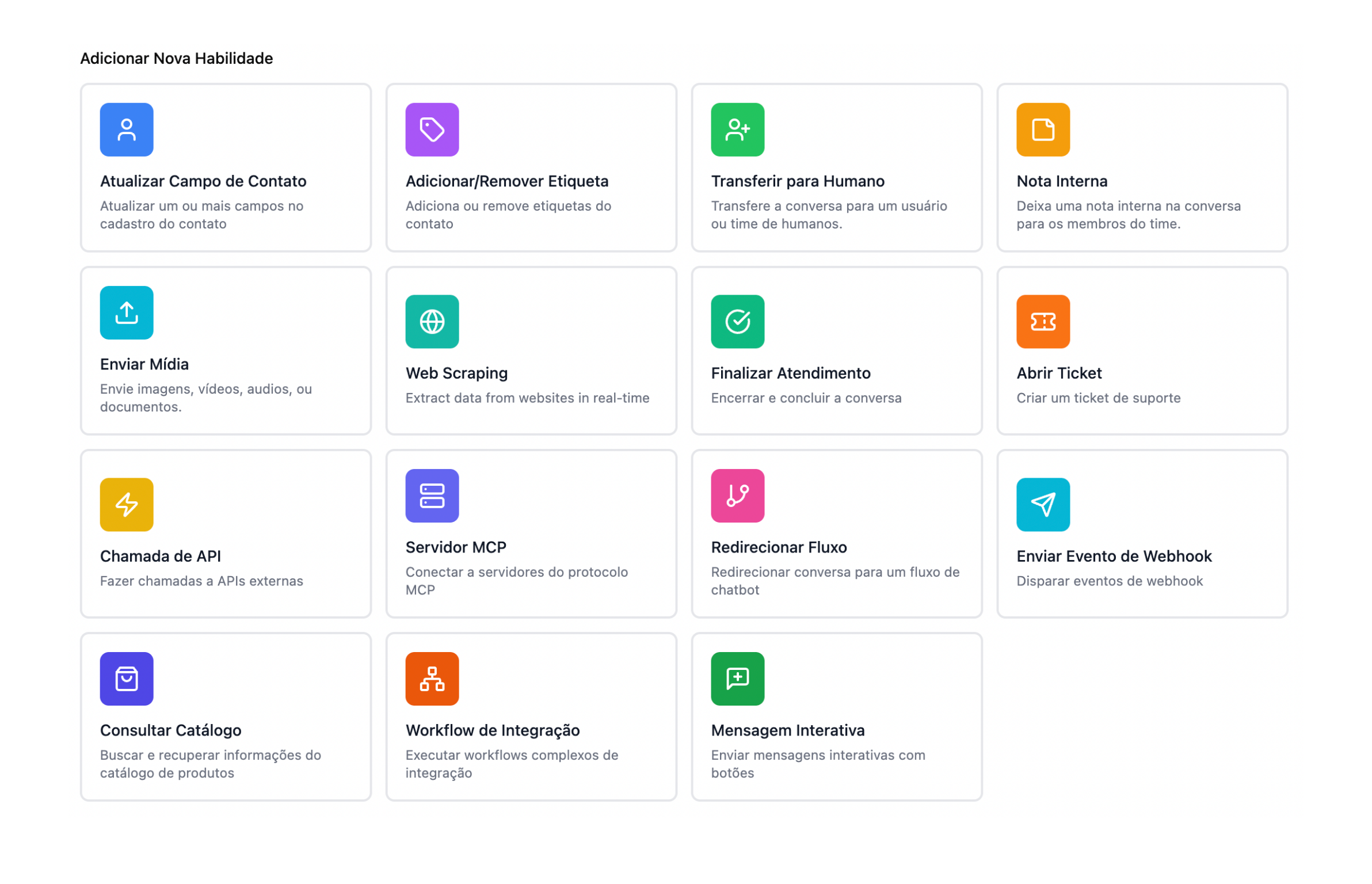Select the purple tag icon for Etiqueta
This screenshot has height=884, width=1372.
pyautogui.click(x=432, y=129)
